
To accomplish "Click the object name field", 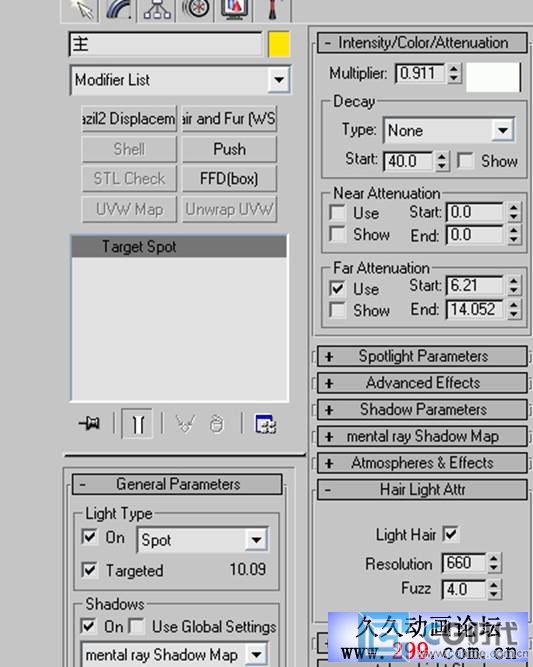I will 165,44.
